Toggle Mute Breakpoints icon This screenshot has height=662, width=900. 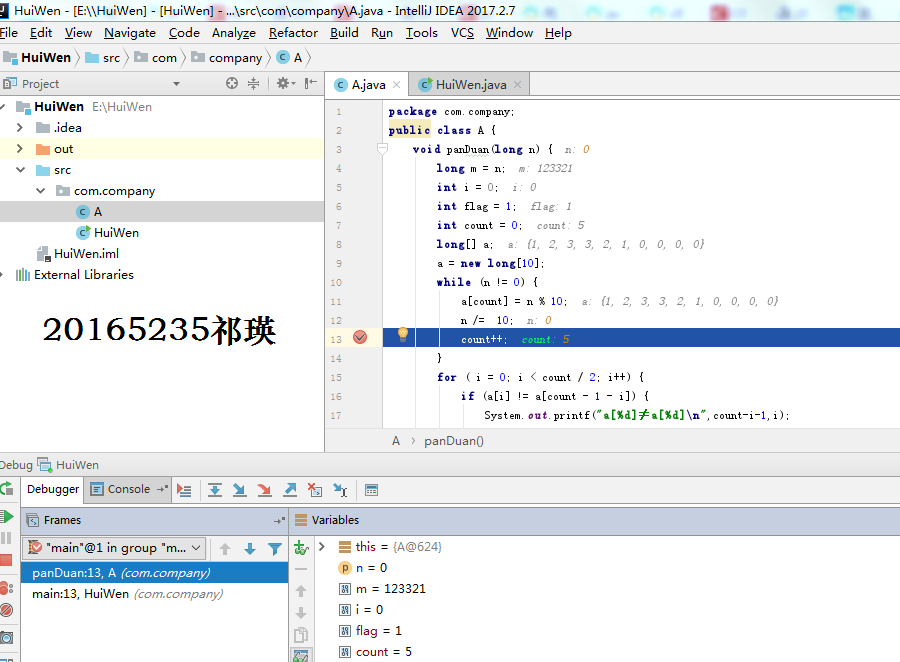(6, 610)
